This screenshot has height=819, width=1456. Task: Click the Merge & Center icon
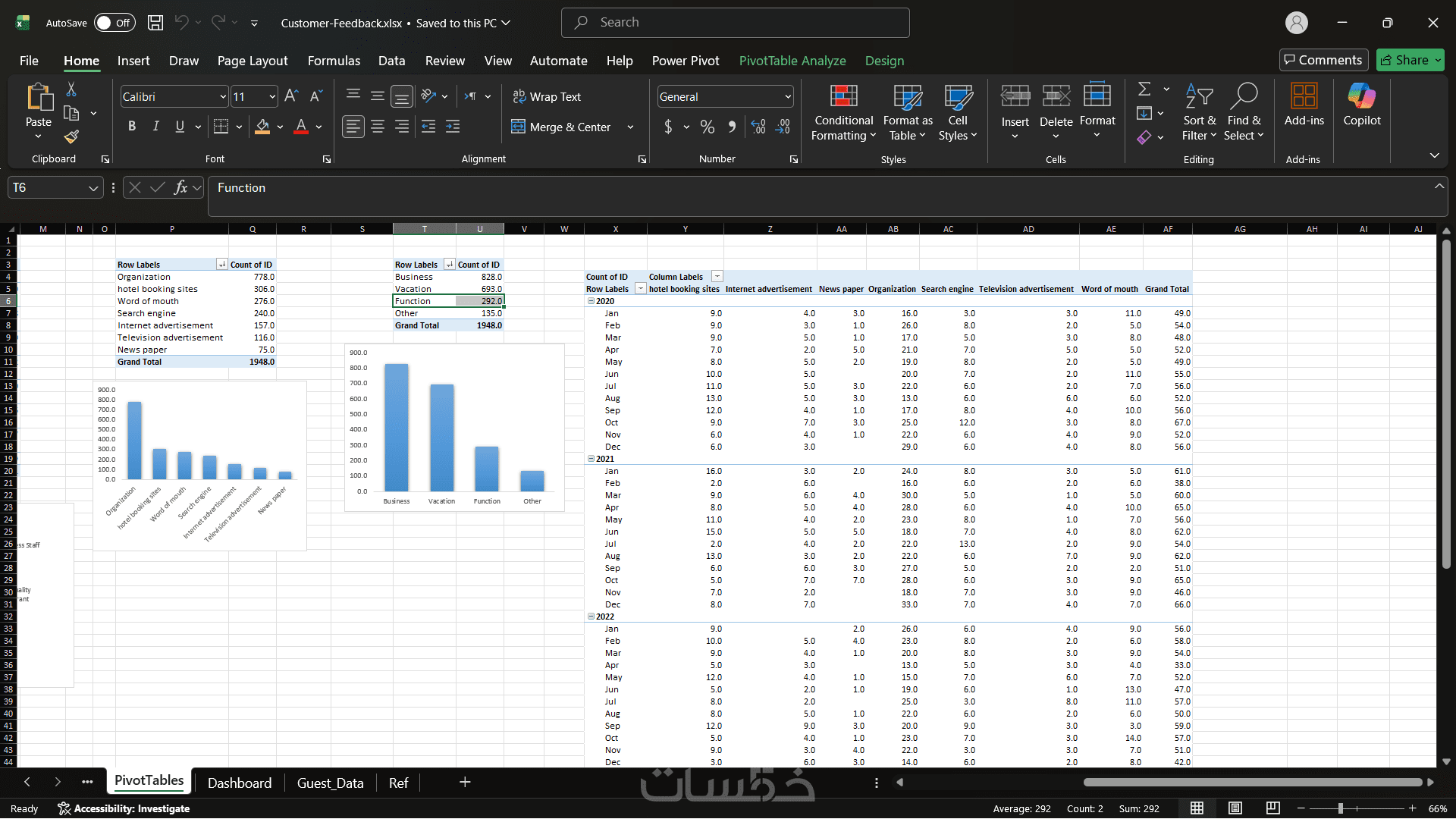(x=518, y=127)
